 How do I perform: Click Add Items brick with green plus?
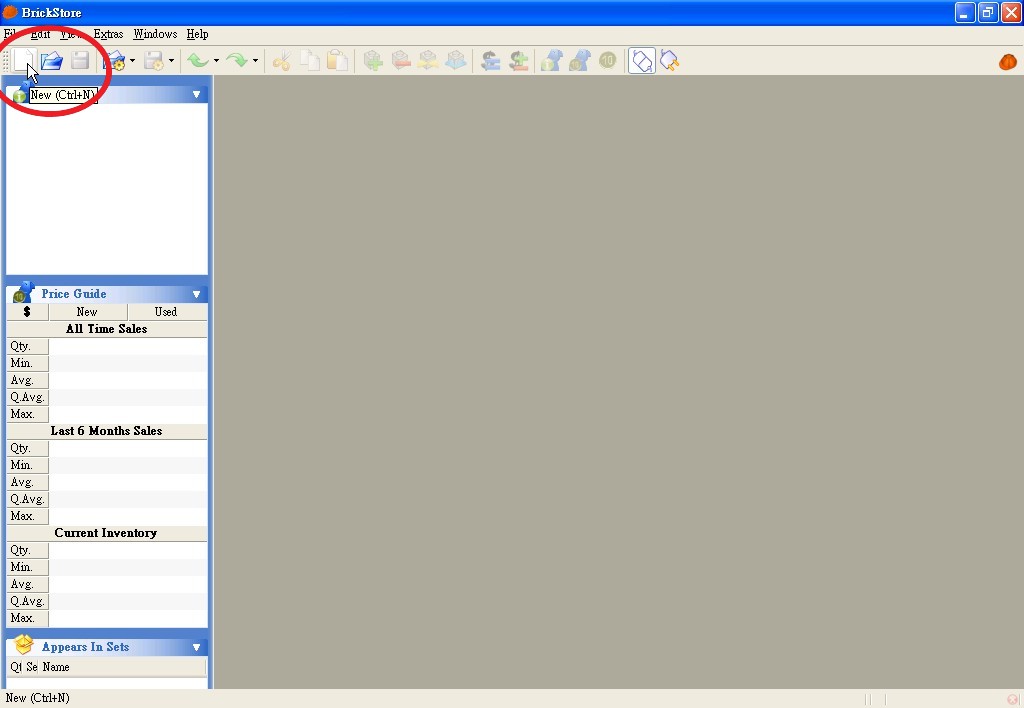point(373,61)
